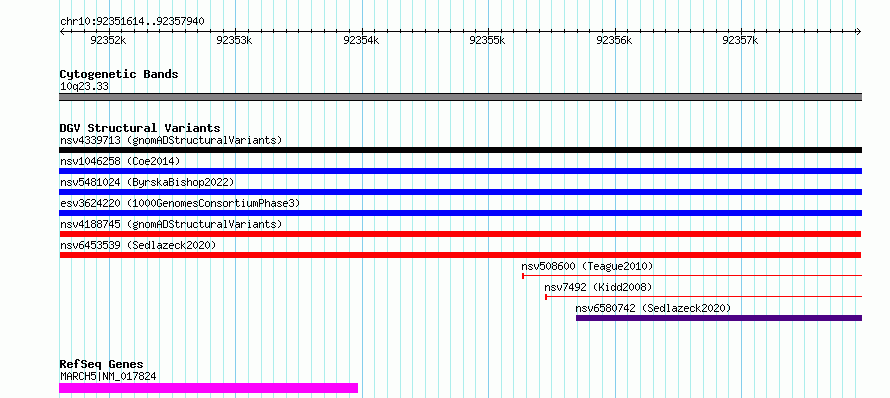Click the left arrow of the ruler
The image size is (890, 398).
point(62,32)
